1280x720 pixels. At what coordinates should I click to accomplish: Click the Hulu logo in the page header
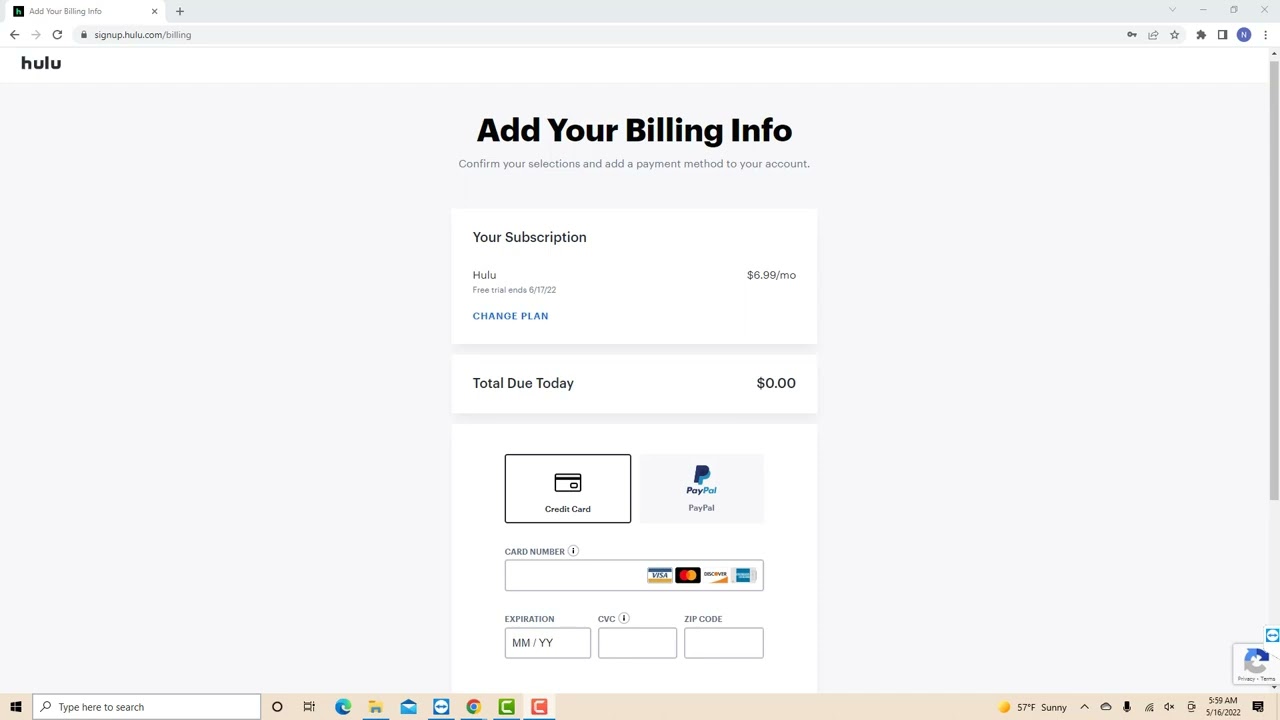click(x=41, y=63)
